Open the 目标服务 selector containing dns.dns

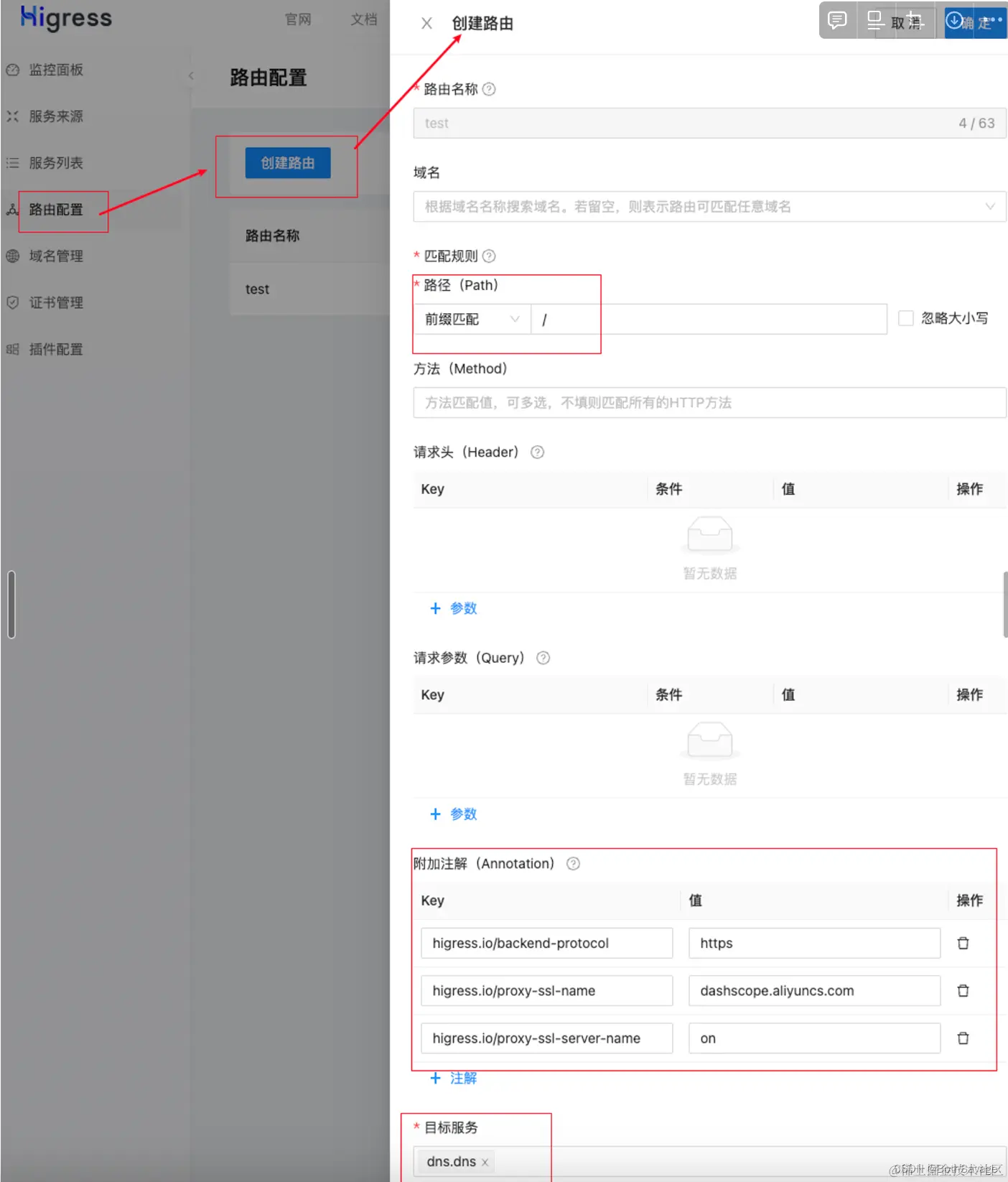tap(709, 1162)
